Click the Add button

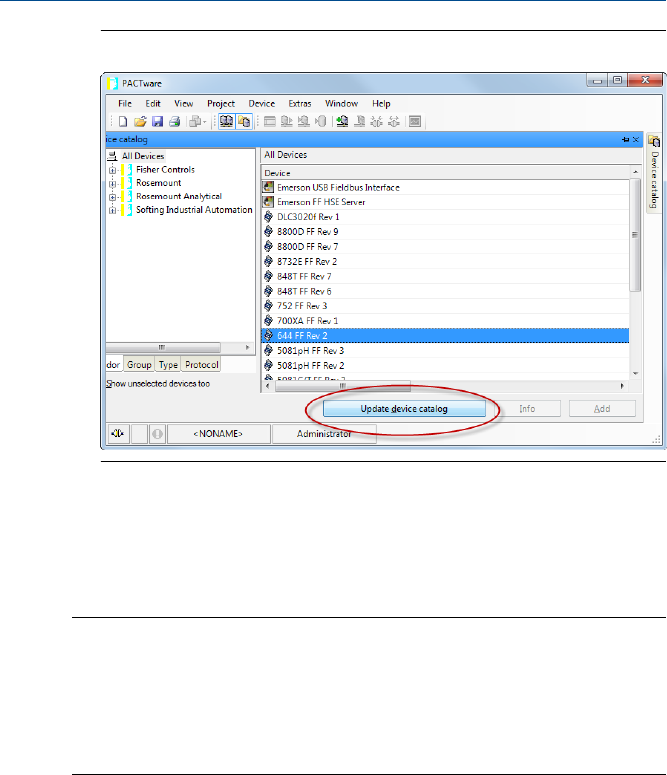pyautogui.click(x=602, y=409)
